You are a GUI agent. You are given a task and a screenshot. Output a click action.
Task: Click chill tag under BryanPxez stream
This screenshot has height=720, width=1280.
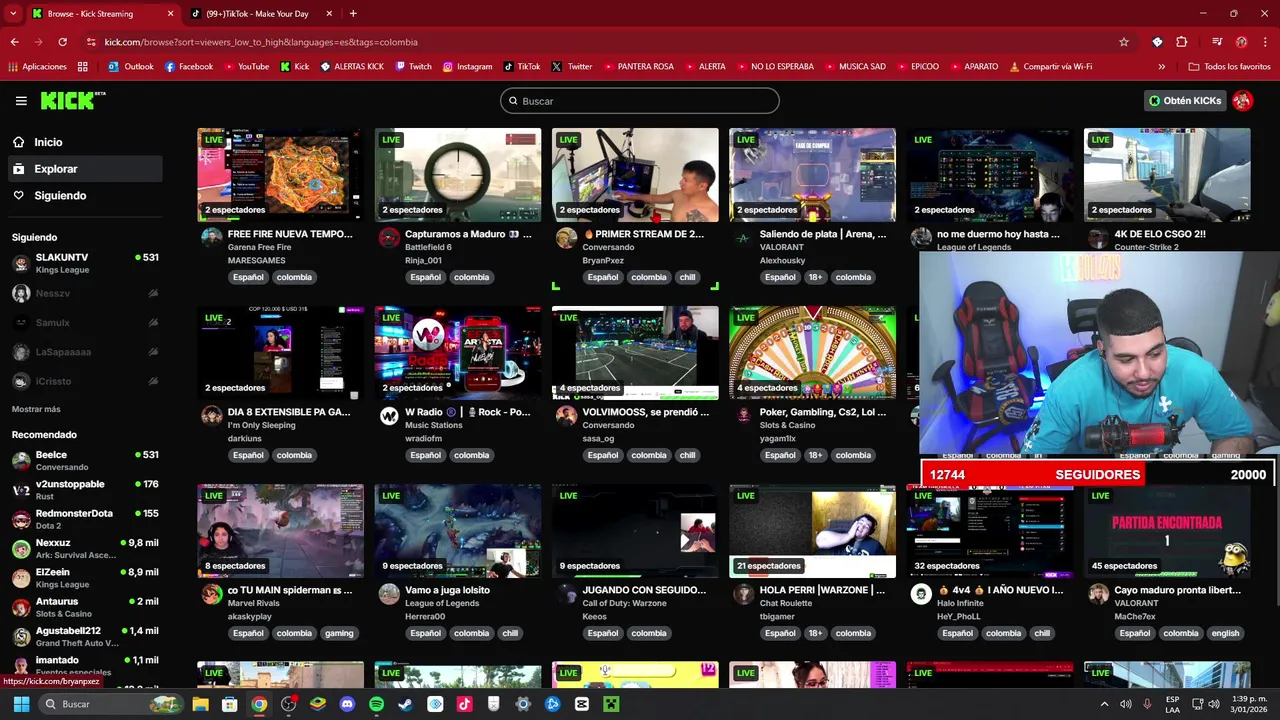[x=687, y=277]
